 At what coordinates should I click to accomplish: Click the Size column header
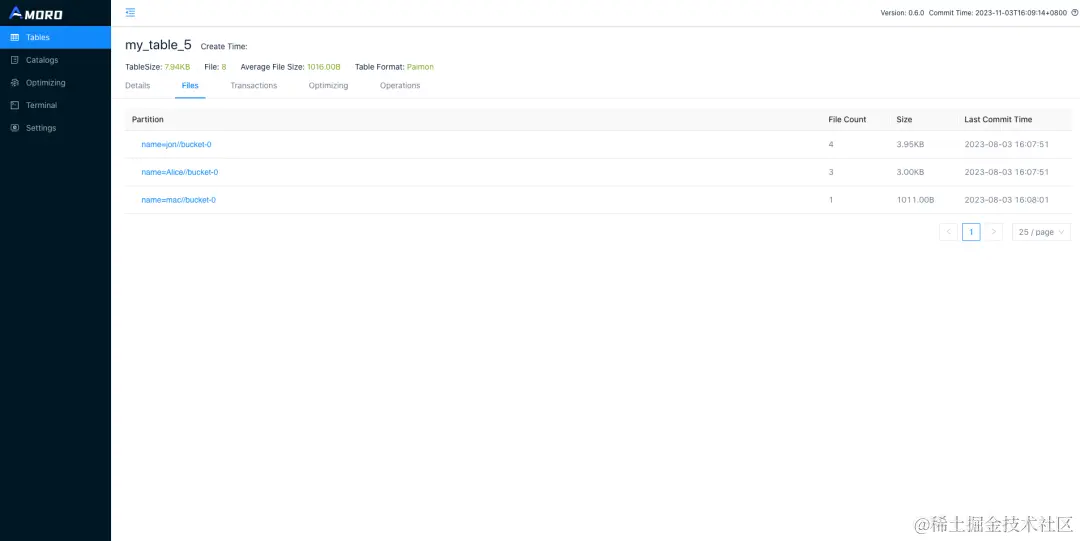click(904, 119)
